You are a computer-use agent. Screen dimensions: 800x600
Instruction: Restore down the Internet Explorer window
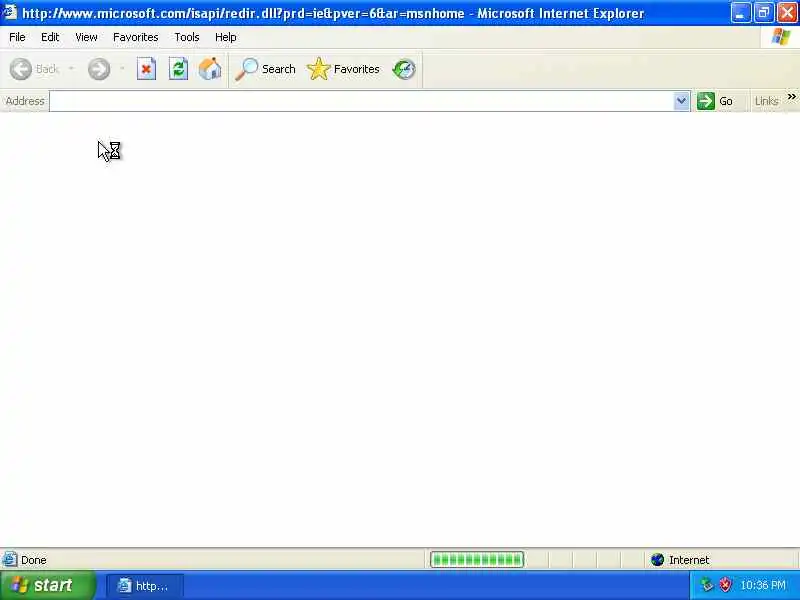point(764,13)
